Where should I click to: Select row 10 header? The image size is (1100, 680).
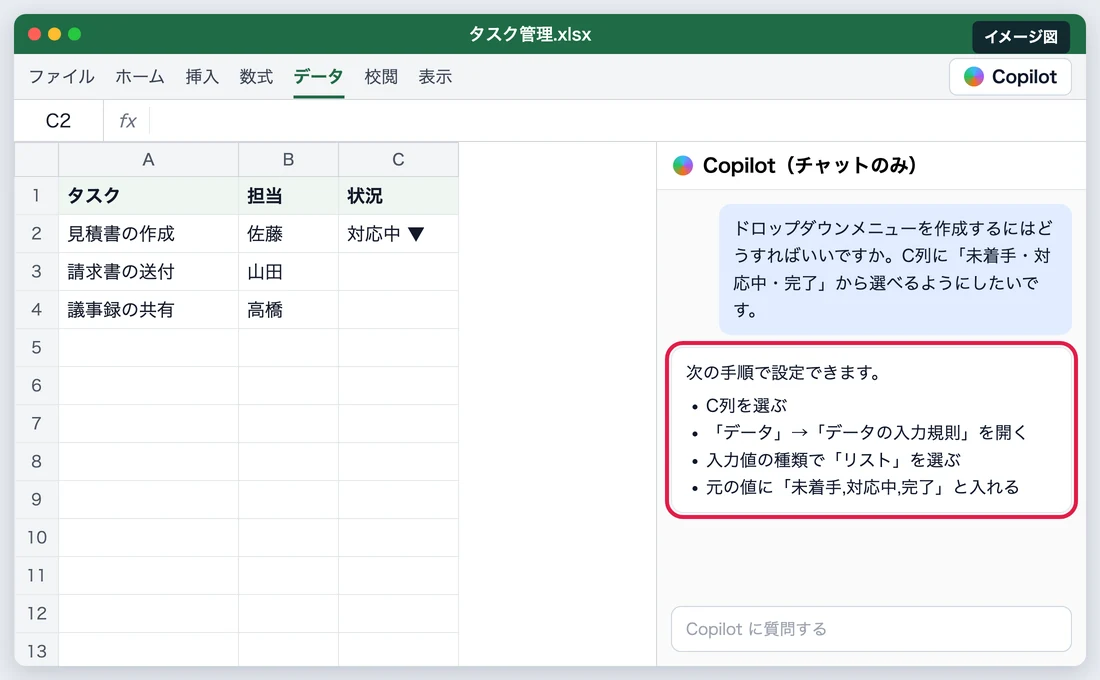pos(36,538)
